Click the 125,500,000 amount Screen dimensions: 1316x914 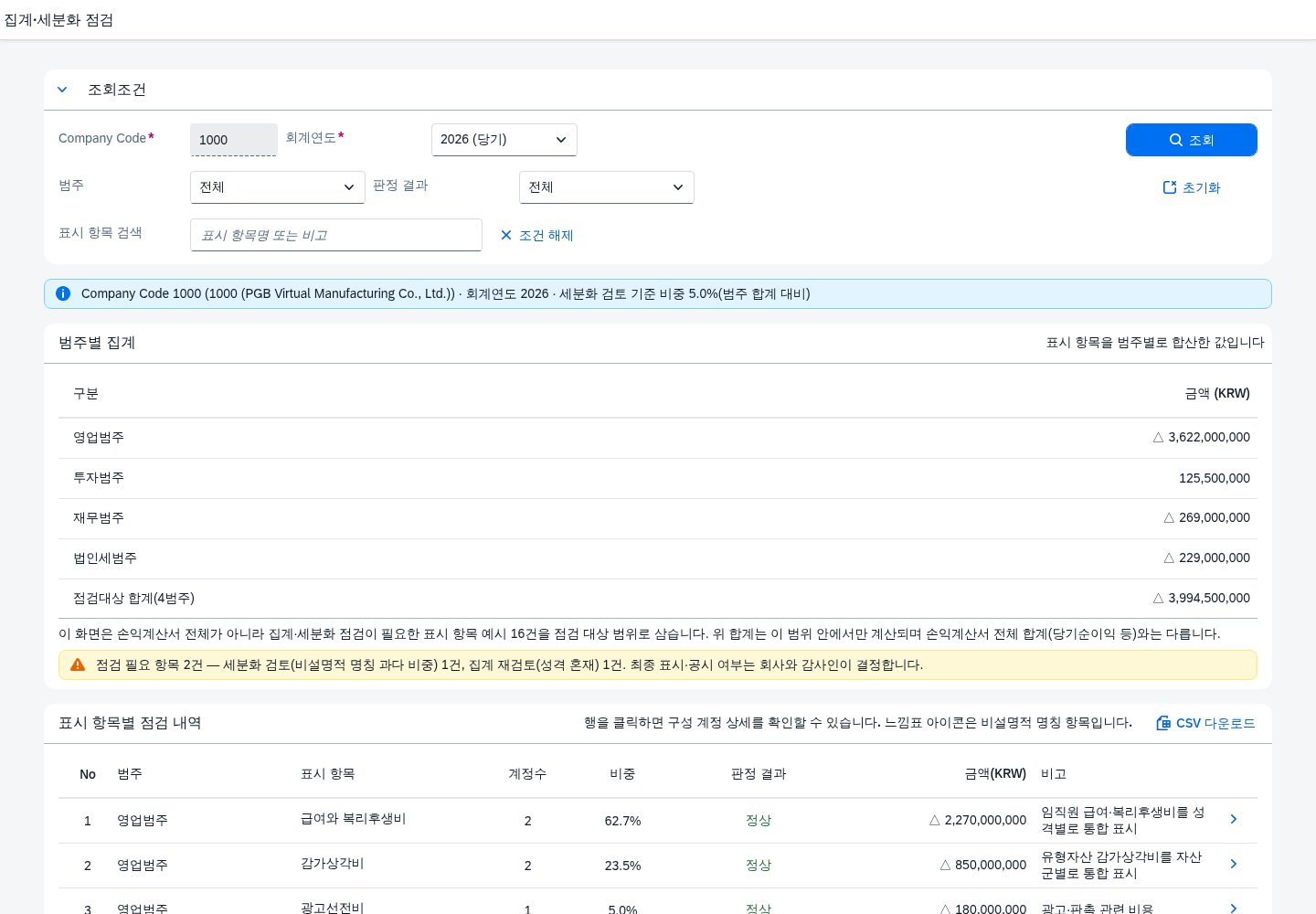point(1215,478)
